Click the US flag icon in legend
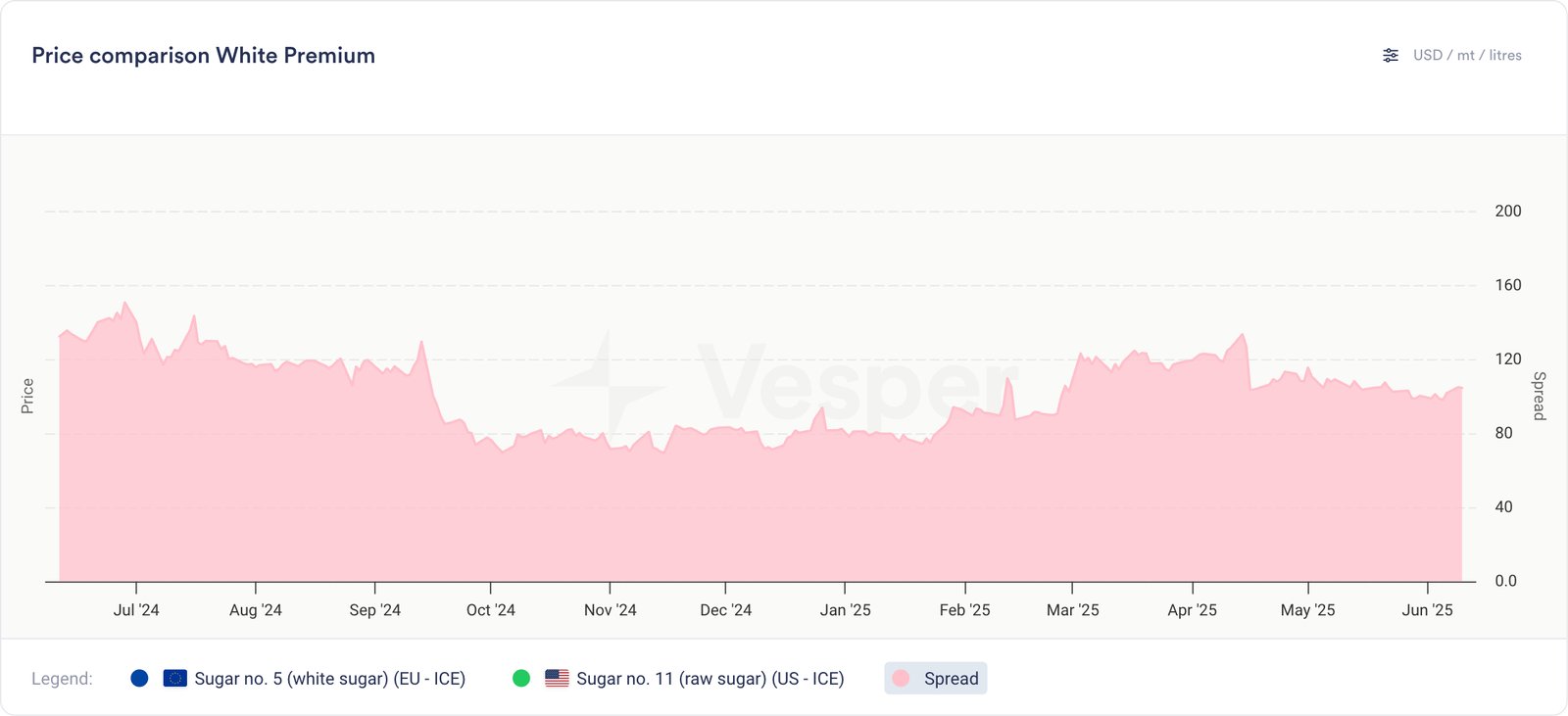The image size is (1568, 716). [557, 678]
